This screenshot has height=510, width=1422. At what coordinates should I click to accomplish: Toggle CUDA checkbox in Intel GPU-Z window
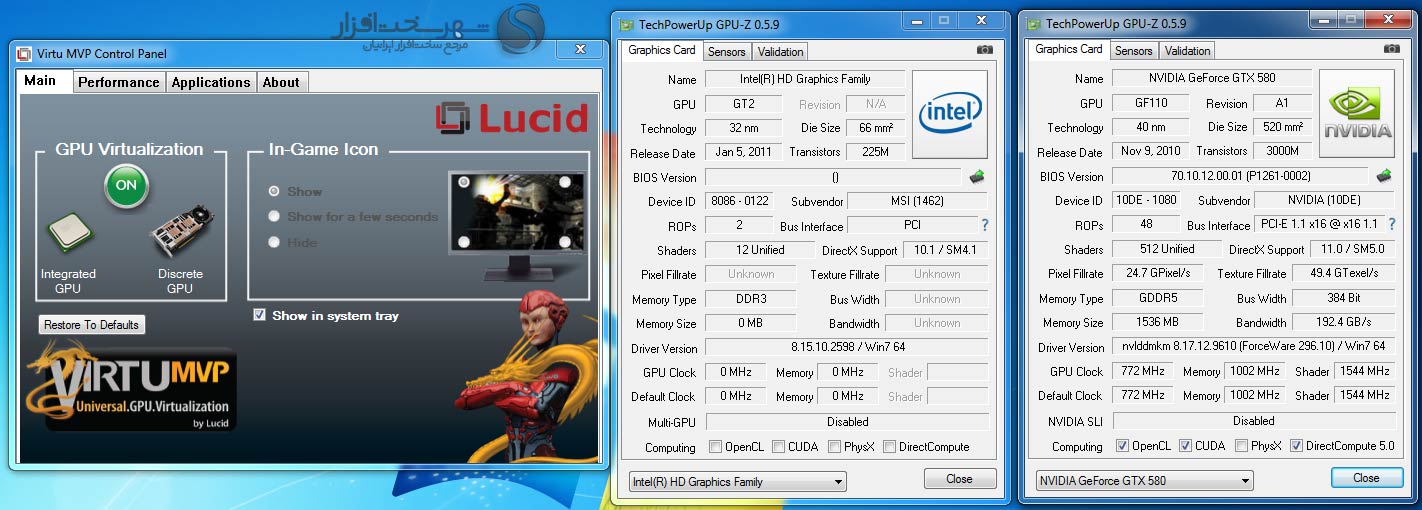(x=776, y=447)
